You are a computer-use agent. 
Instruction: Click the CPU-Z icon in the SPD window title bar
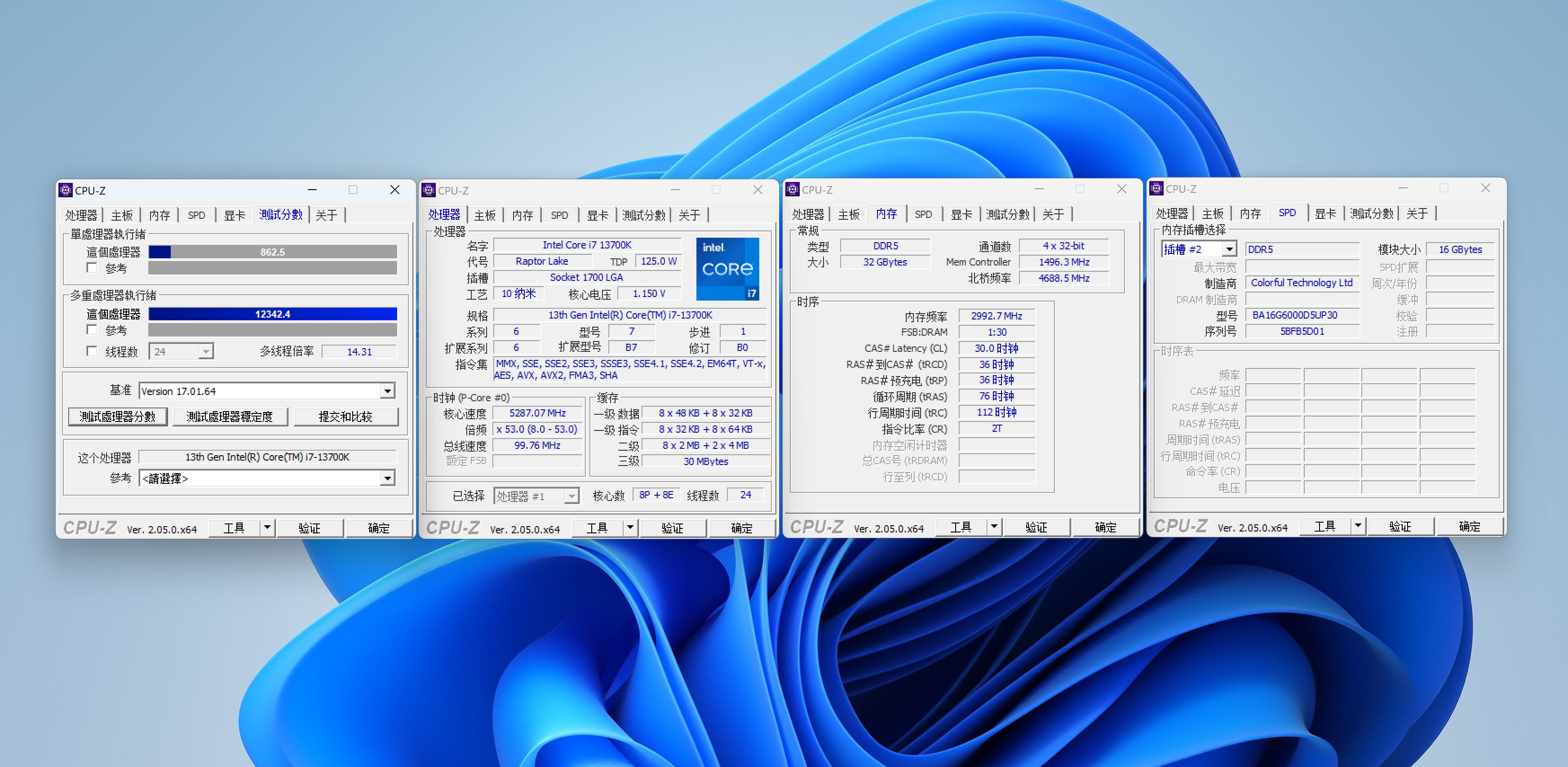[x=1156, y=189]
